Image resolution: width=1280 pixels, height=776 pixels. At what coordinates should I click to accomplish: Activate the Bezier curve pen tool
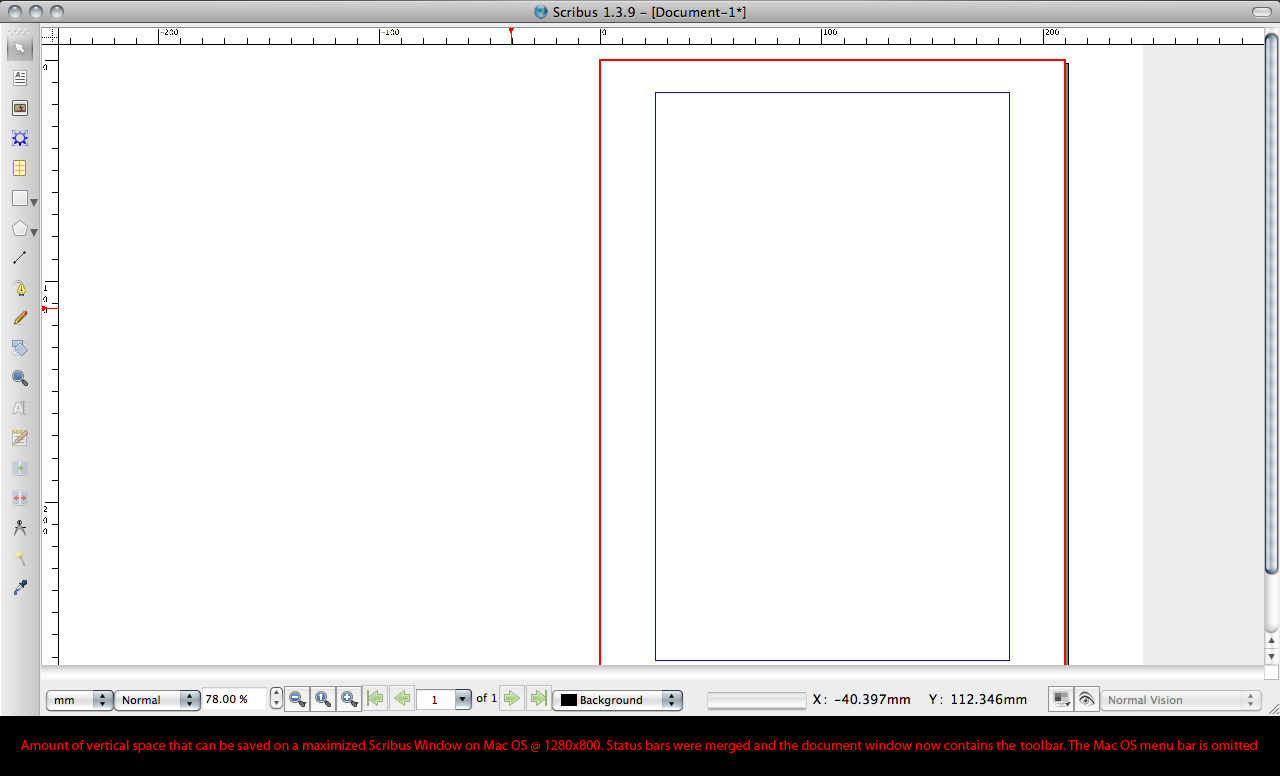click(20, 288)
